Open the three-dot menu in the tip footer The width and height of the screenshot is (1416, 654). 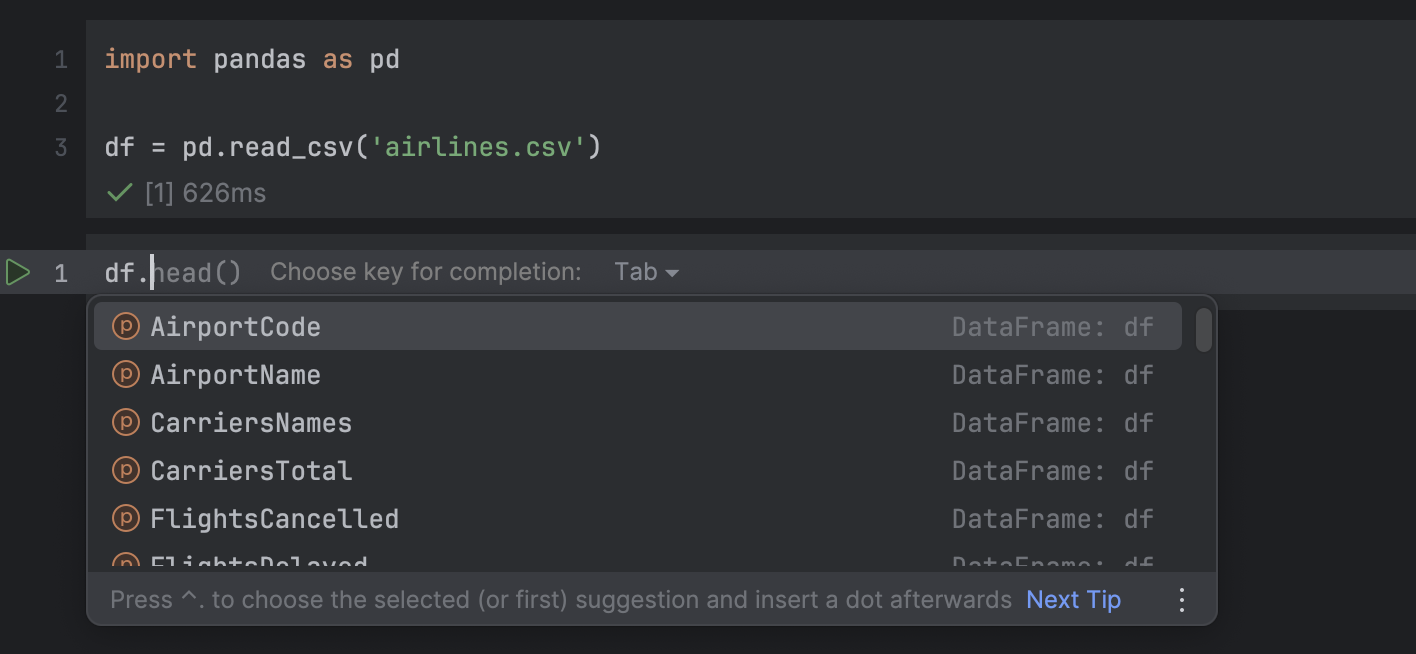pyautogui.click(x=1181, y=599)
